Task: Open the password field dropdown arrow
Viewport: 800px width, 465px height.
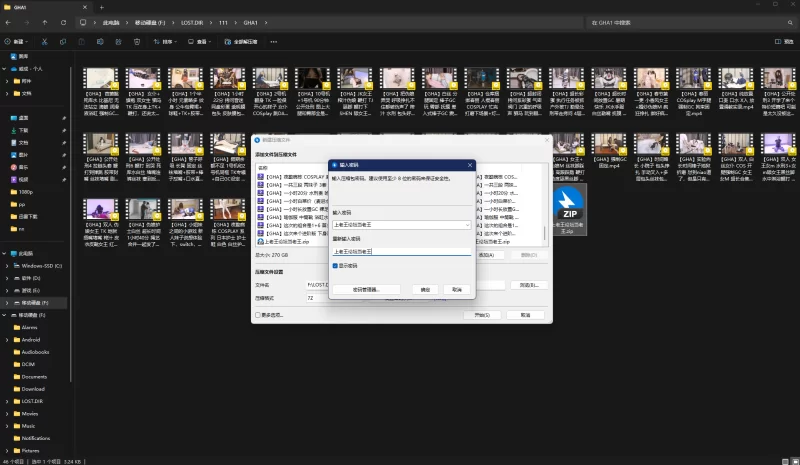Action: (466, 225)
